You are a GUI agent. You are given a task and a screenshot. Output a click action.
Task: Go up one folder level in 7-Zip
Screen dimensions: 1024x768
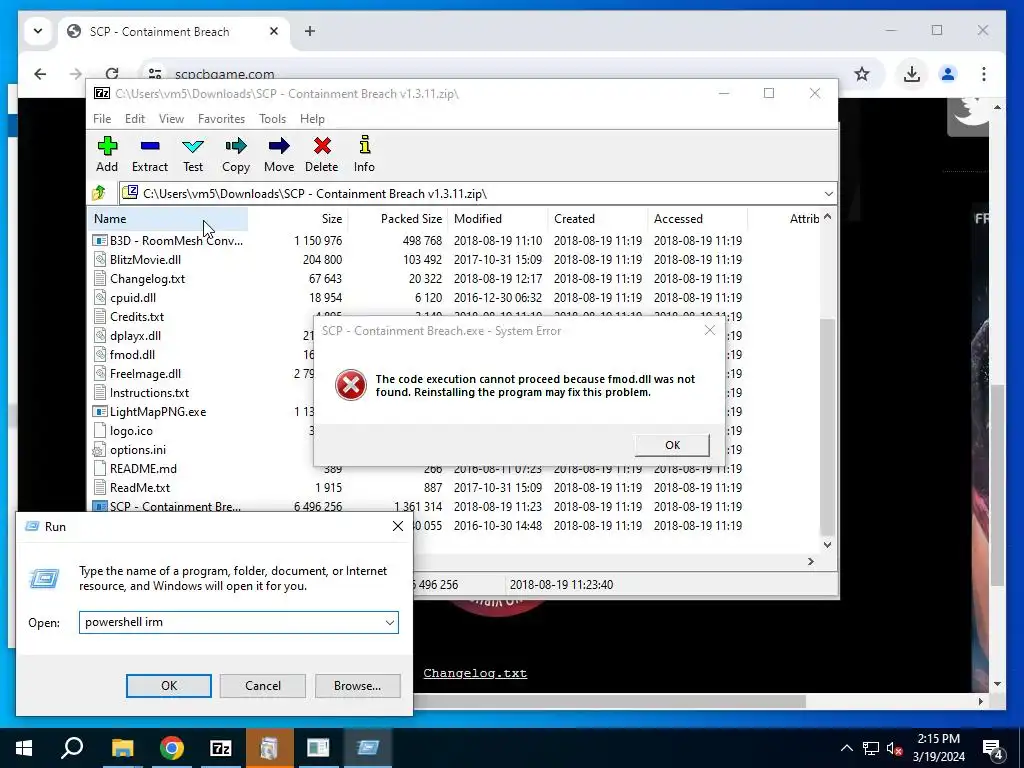(99, 193)
